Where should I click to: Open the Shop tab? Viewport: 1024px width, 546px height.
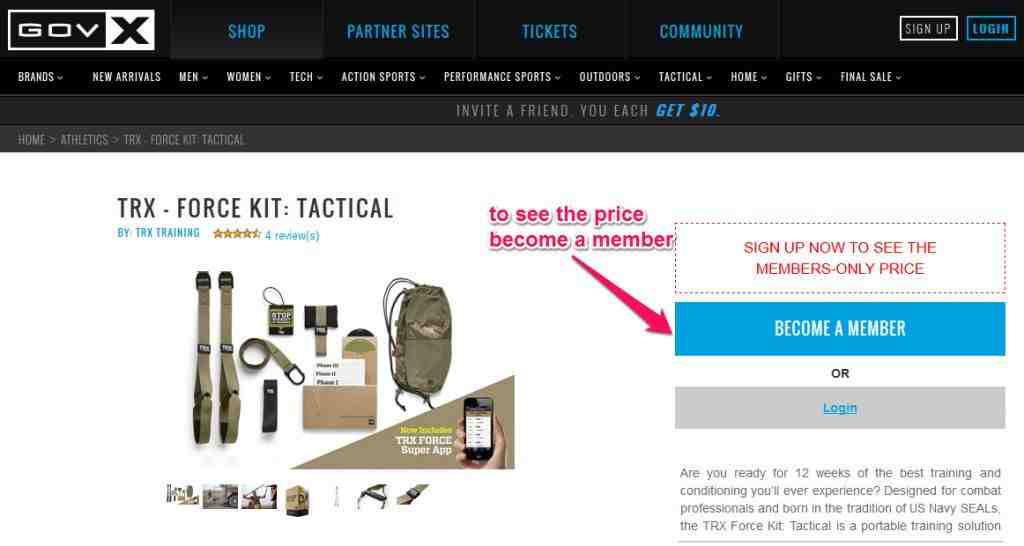pyautogui.click(x=247, y=31)
